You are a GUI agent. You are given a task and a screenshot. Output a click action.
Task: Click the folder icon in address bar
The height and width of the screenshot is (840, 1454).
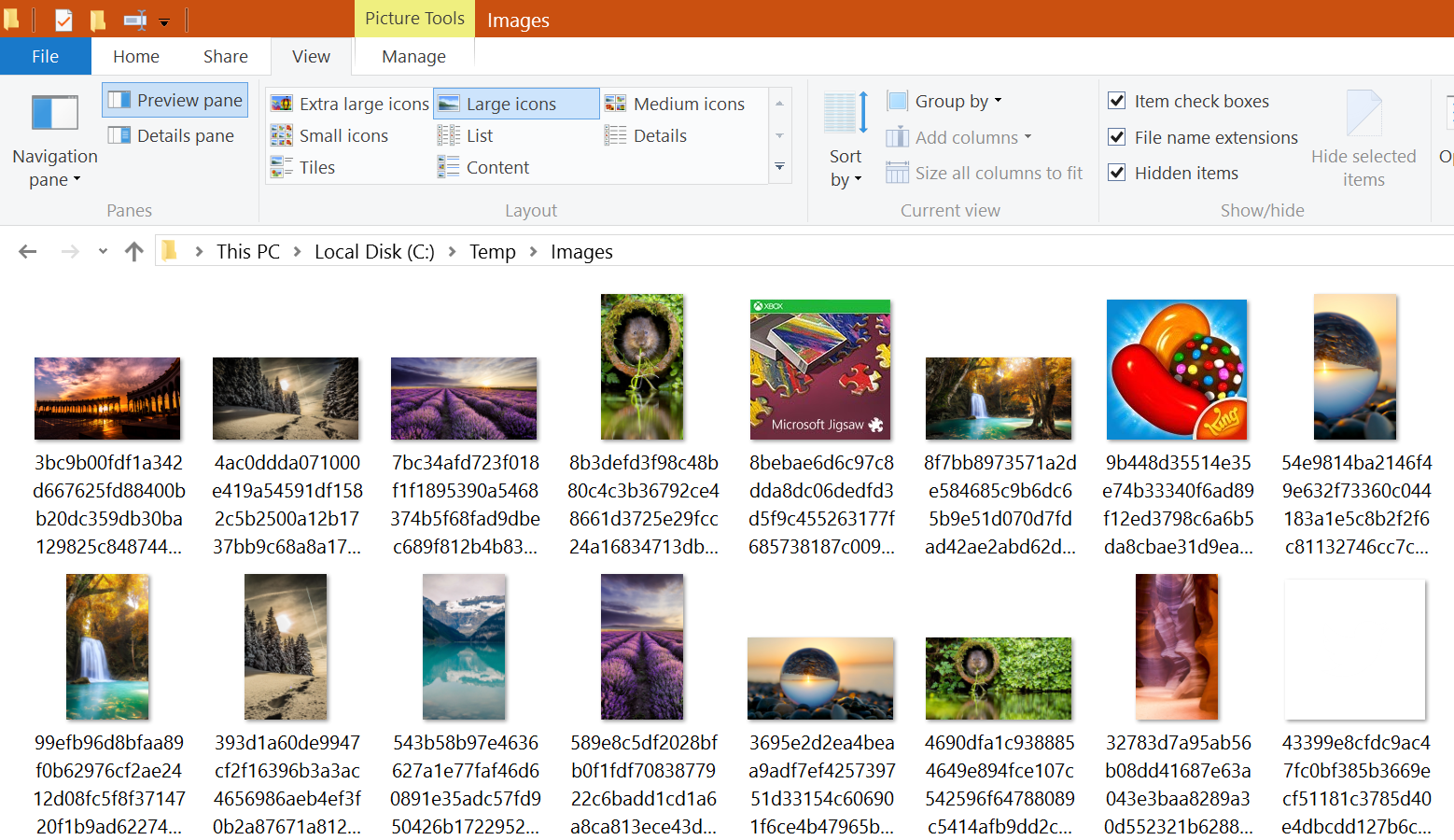pos(170,250)
